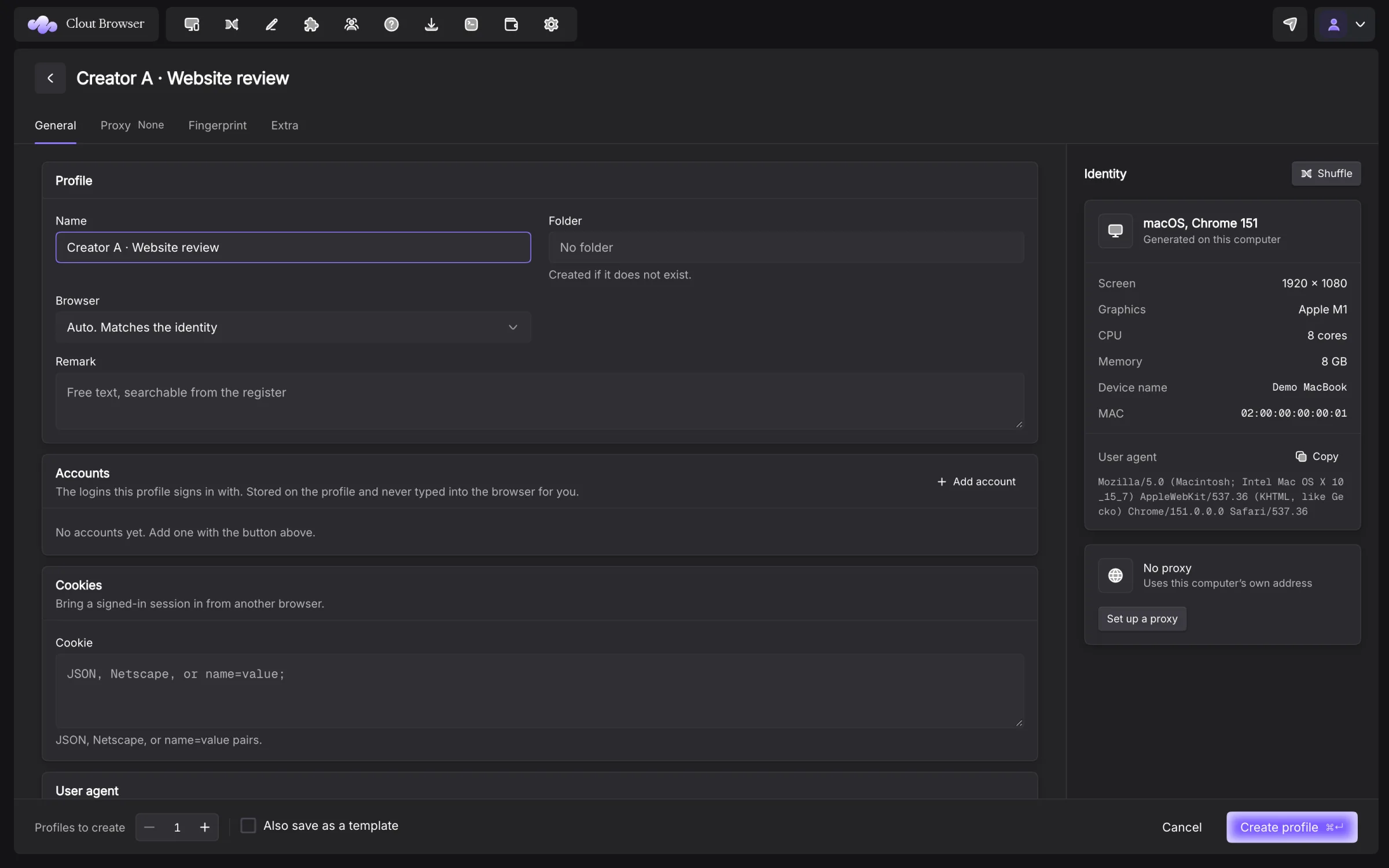Screen dimensions: 1389x868
Task: Open the extensions puzzle-piece icon
Action: (311, 24)
